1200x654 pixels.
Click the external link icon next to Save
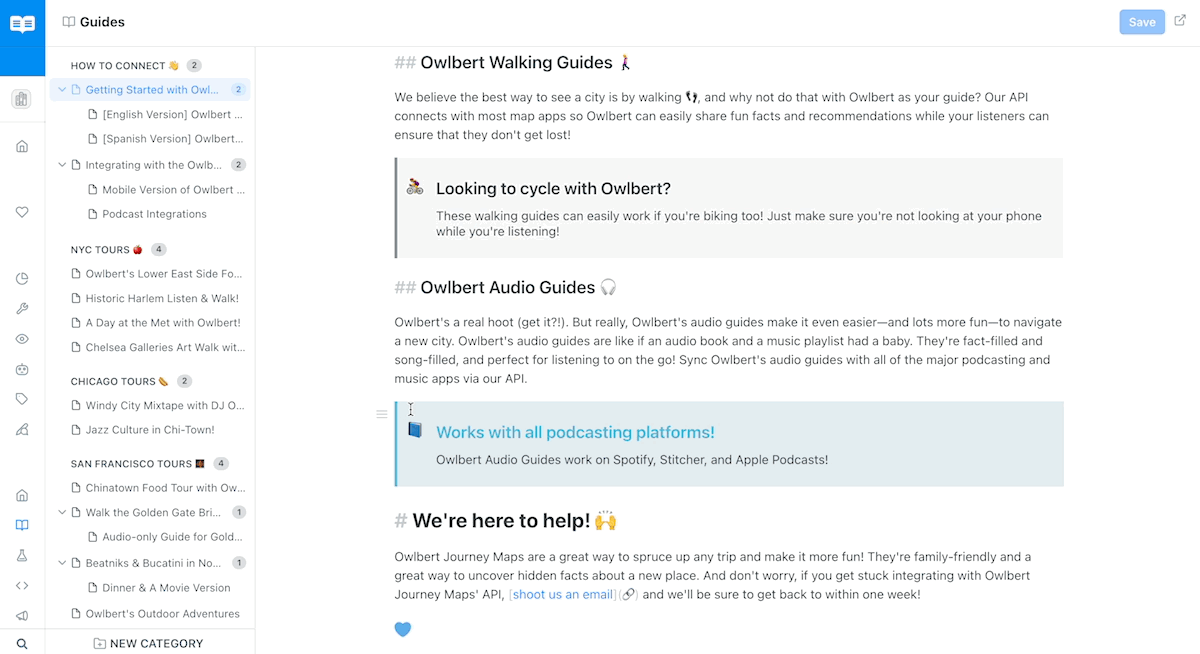click(1180, 21)
